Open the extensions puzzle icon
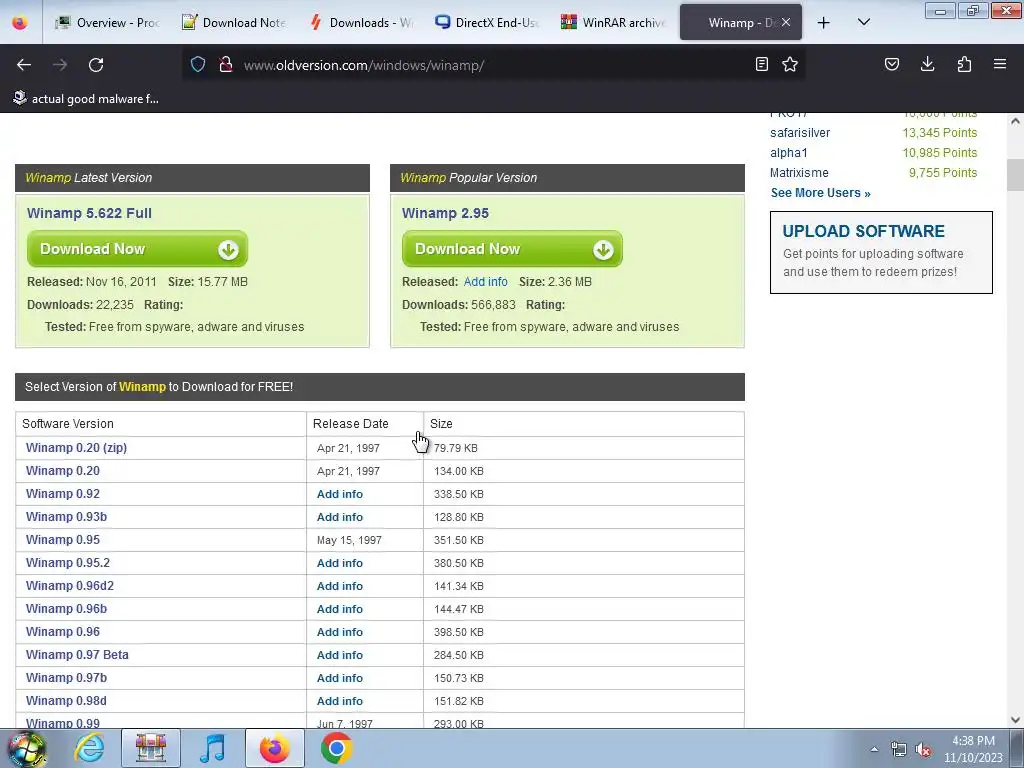The width and height of the screenshot is (1024, 768). pyautogui.click(x=964, y=64)
